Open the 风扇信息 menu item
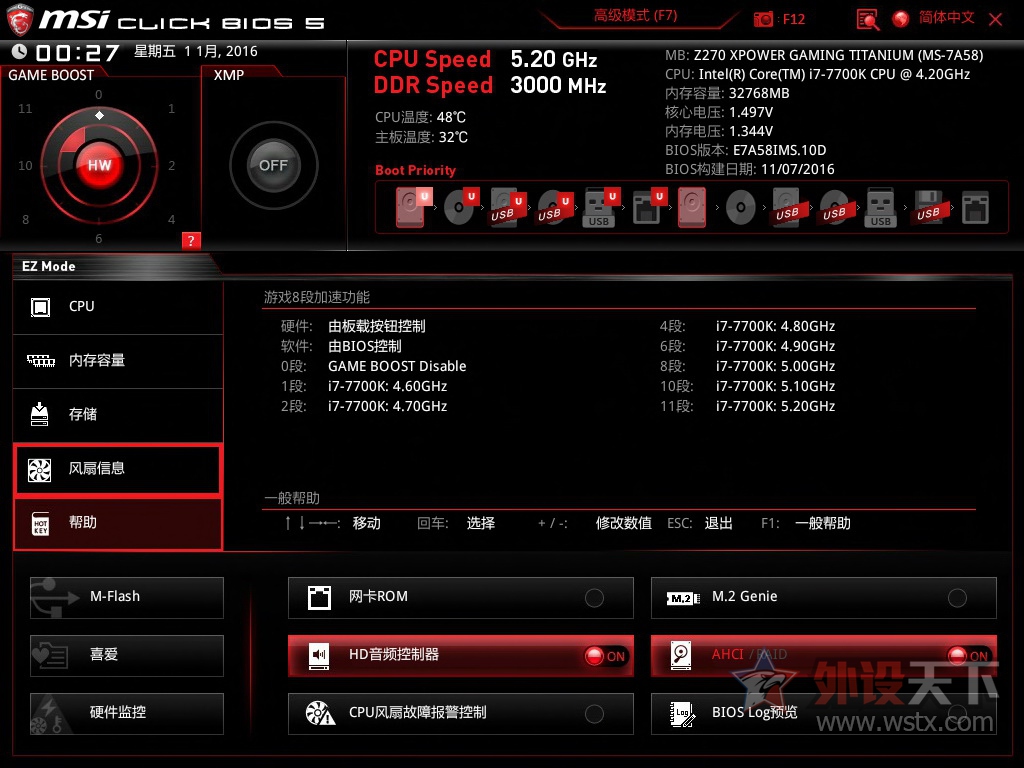 [x=118, y=469]
